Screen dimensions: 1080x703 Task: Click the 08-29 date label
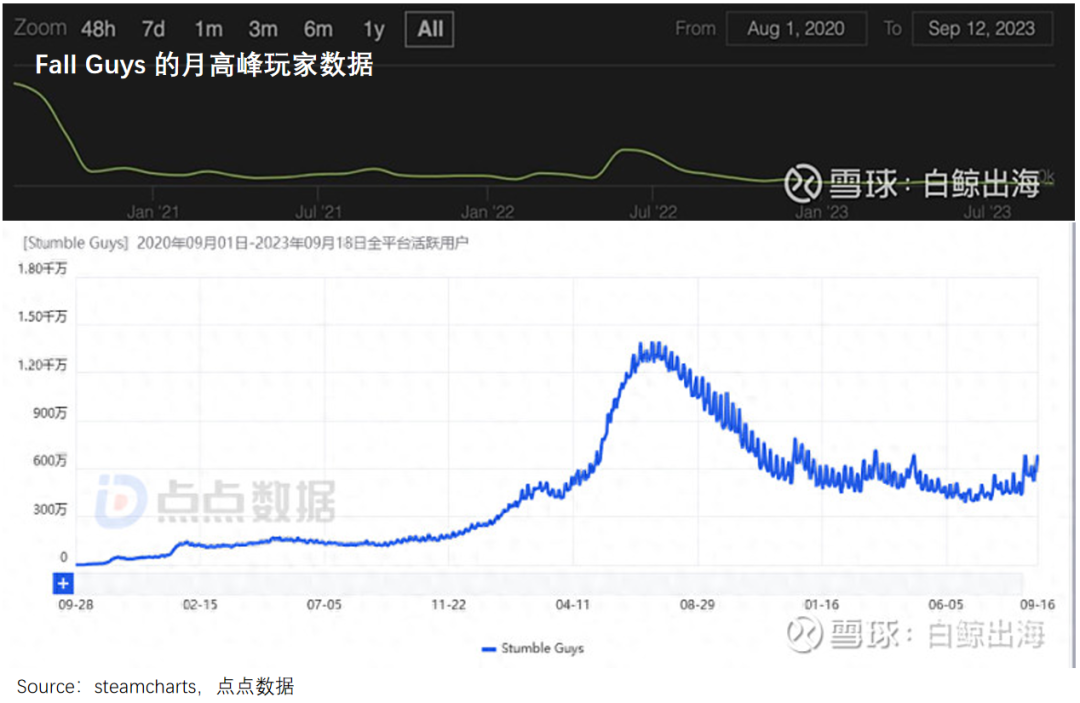click(x=697, y=605)
